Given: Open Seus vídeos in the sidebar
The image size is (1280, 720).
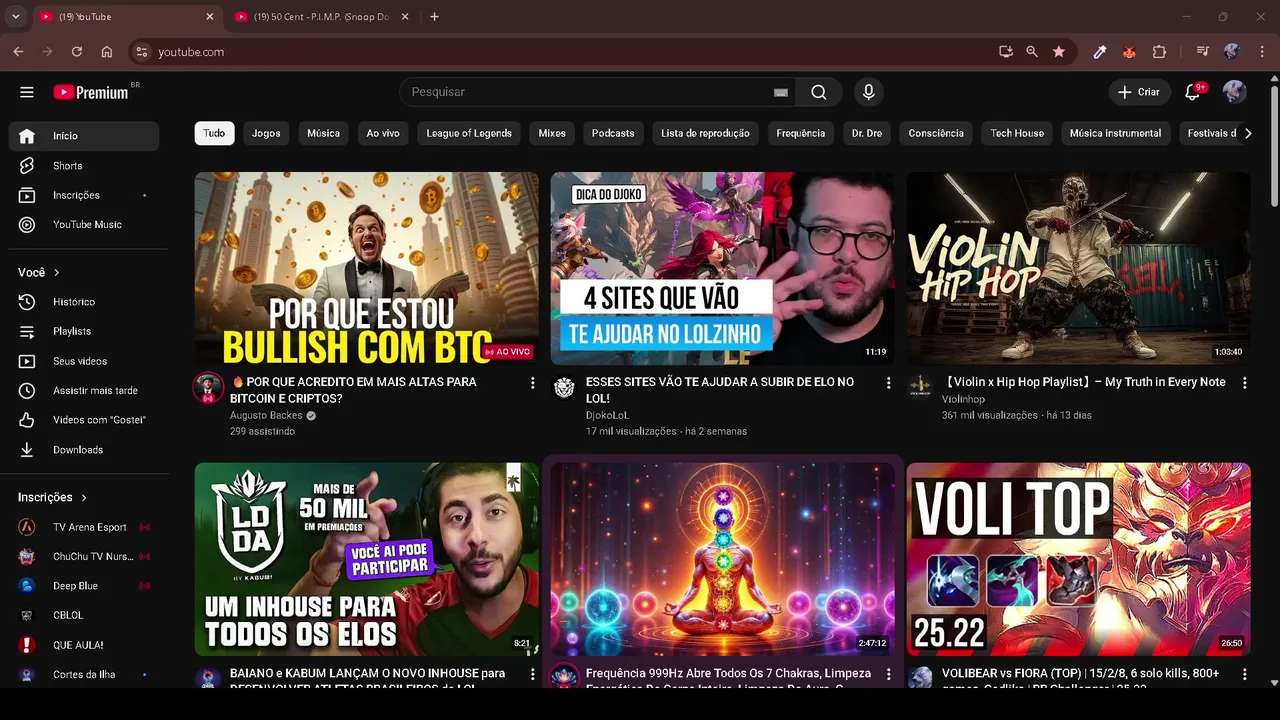Looking at the screenshot, I should (84, 361).
